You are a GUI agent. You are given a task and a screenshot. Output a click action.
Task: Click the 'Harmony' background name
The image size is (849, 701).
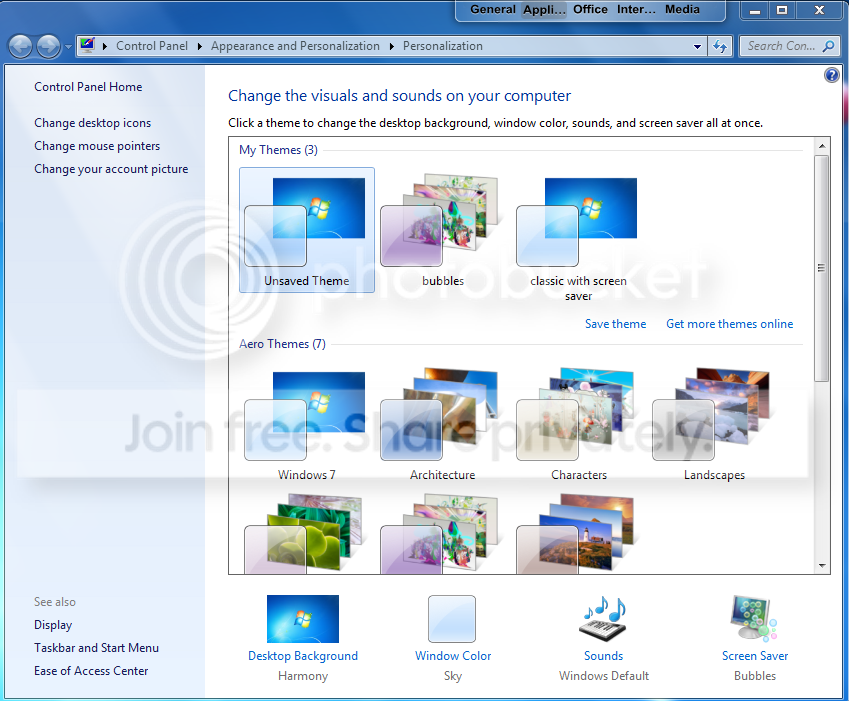tap(303, 676)
